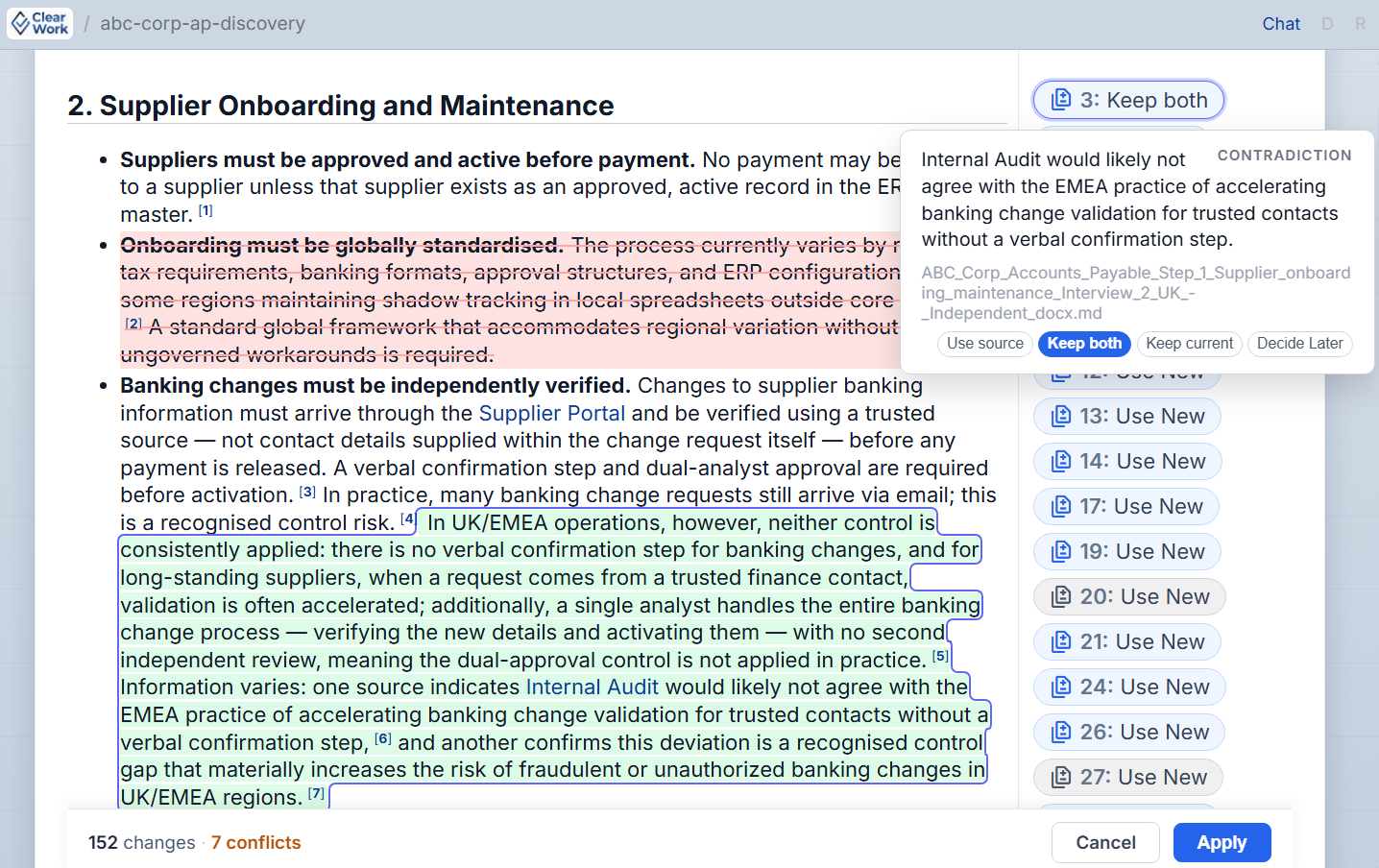1379x868 pixels.
Task: Follow the Internal Audit link
Action: 593,687
